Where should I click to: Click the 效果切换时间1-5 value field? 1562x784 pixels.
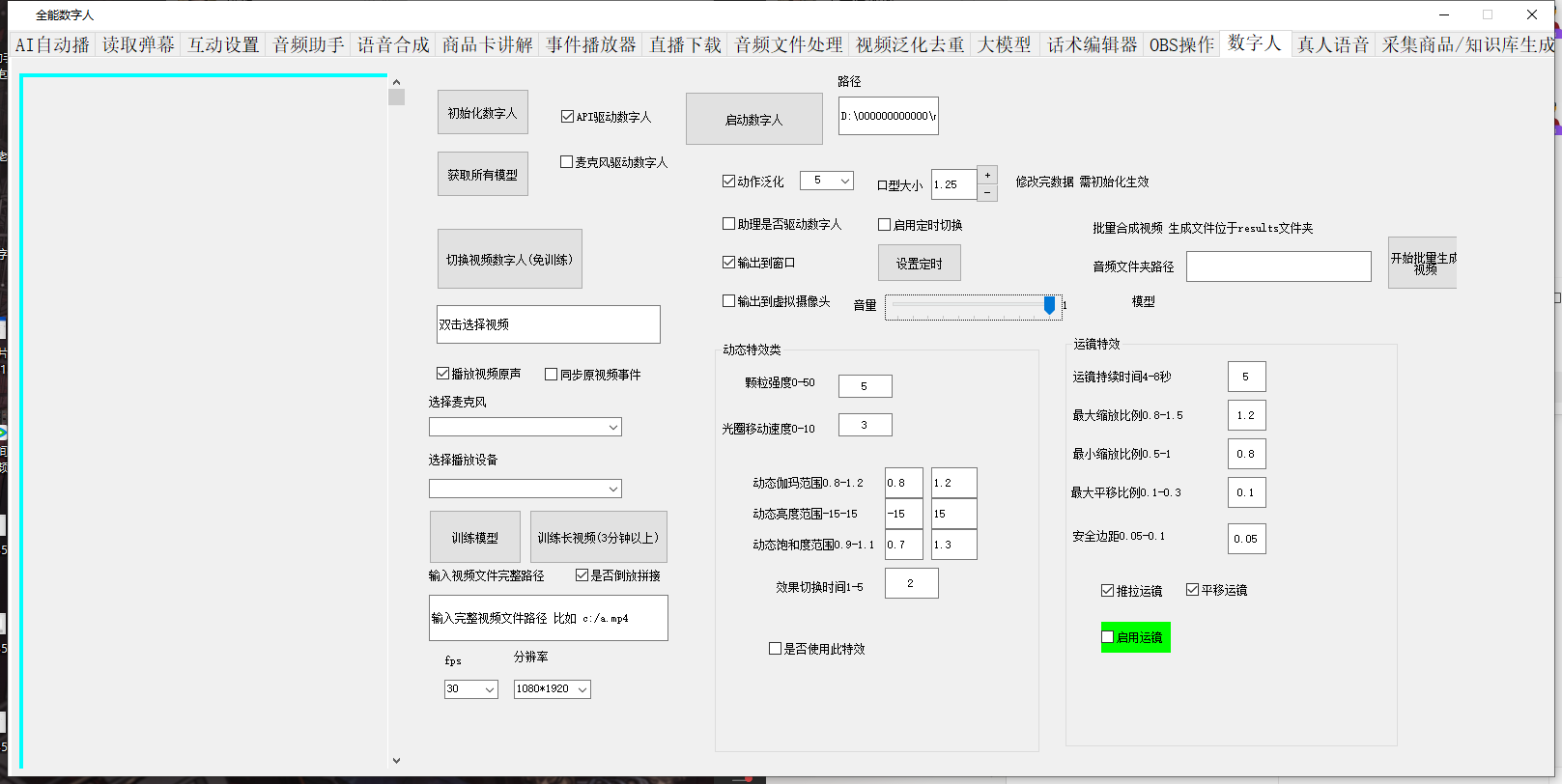[x=912, y=583]
